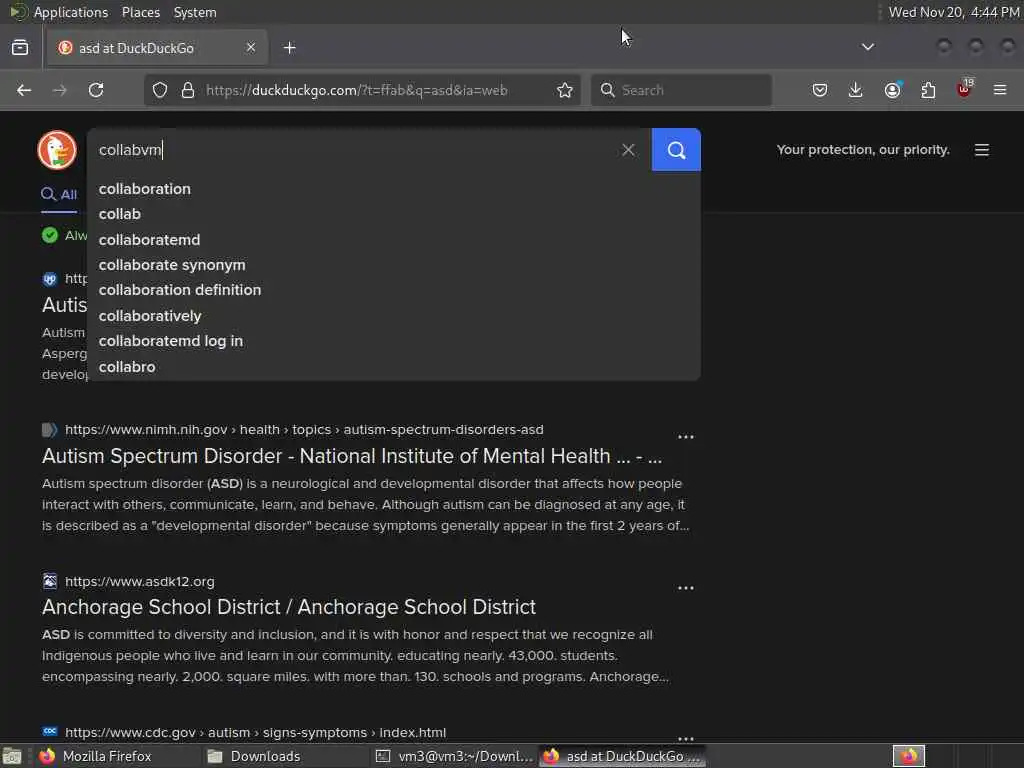Viewport: 1024px width, 768px height.
Task: Open Autism Spectrum Disorder NIMH result
Action: point(352,456)
